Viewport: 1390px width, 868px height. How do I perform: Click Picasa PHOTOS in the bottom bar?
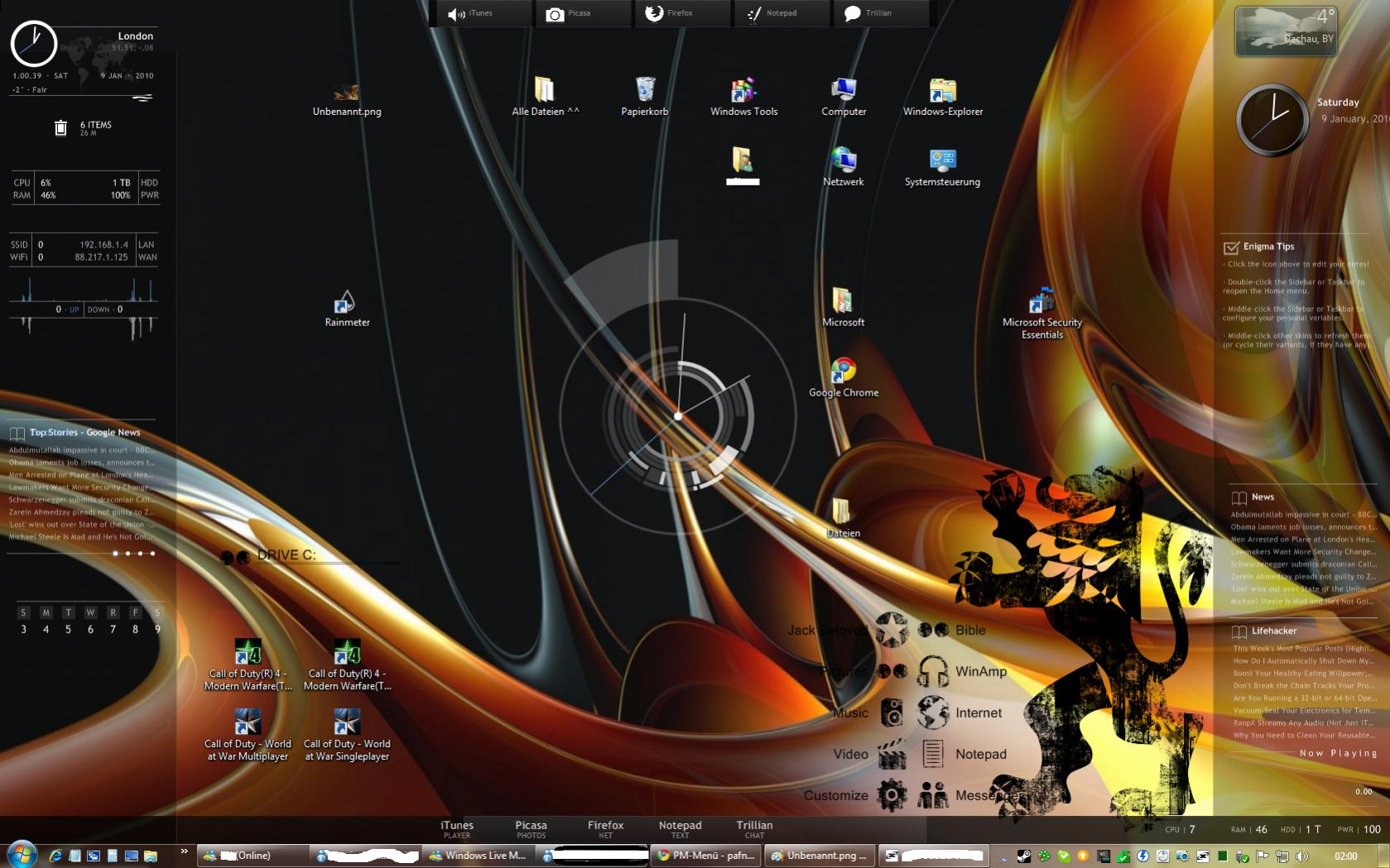click(531, 829)
